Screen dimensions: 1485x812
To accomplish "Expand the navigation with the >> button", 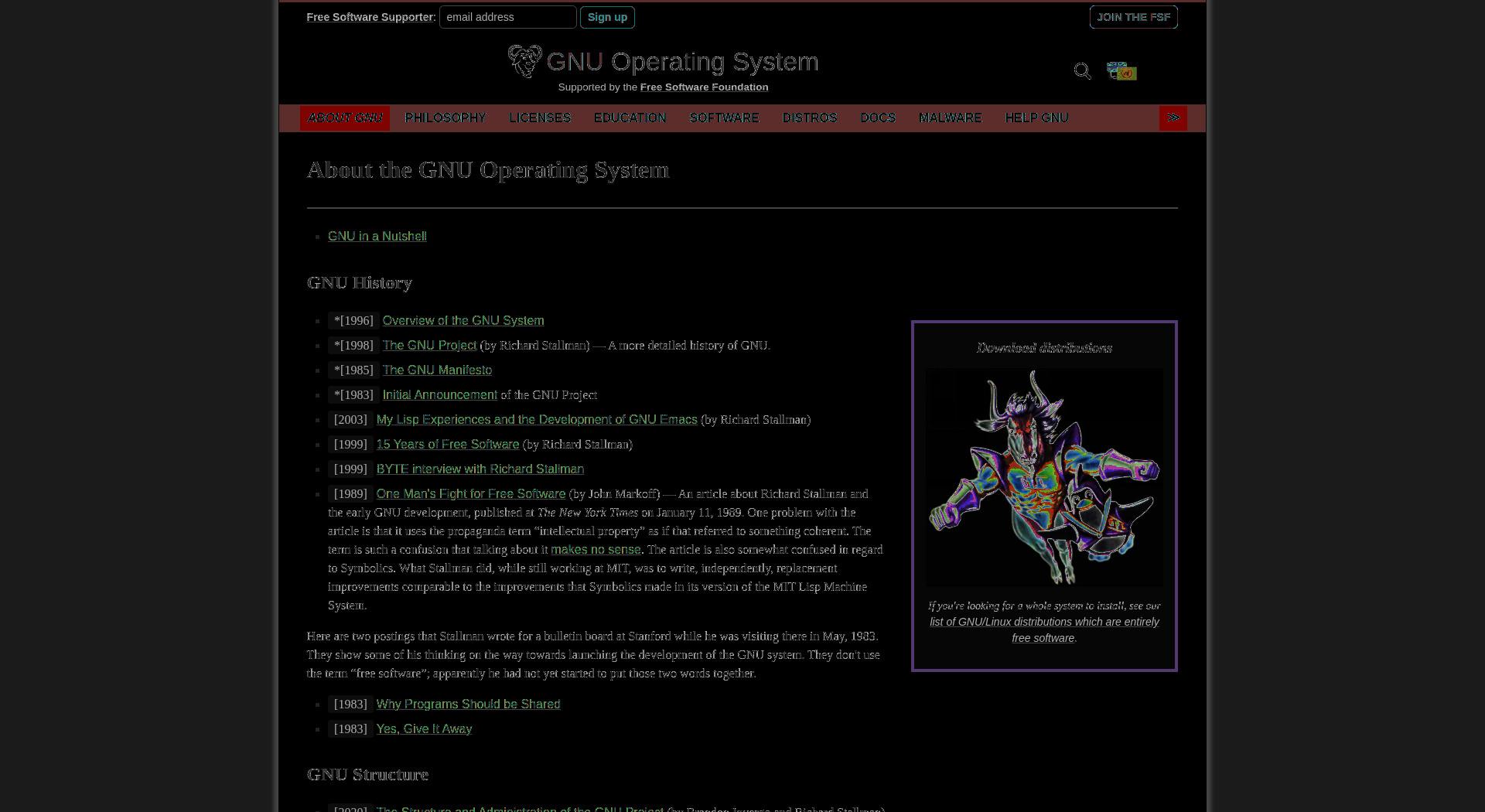I will [x=1173, y=118].
